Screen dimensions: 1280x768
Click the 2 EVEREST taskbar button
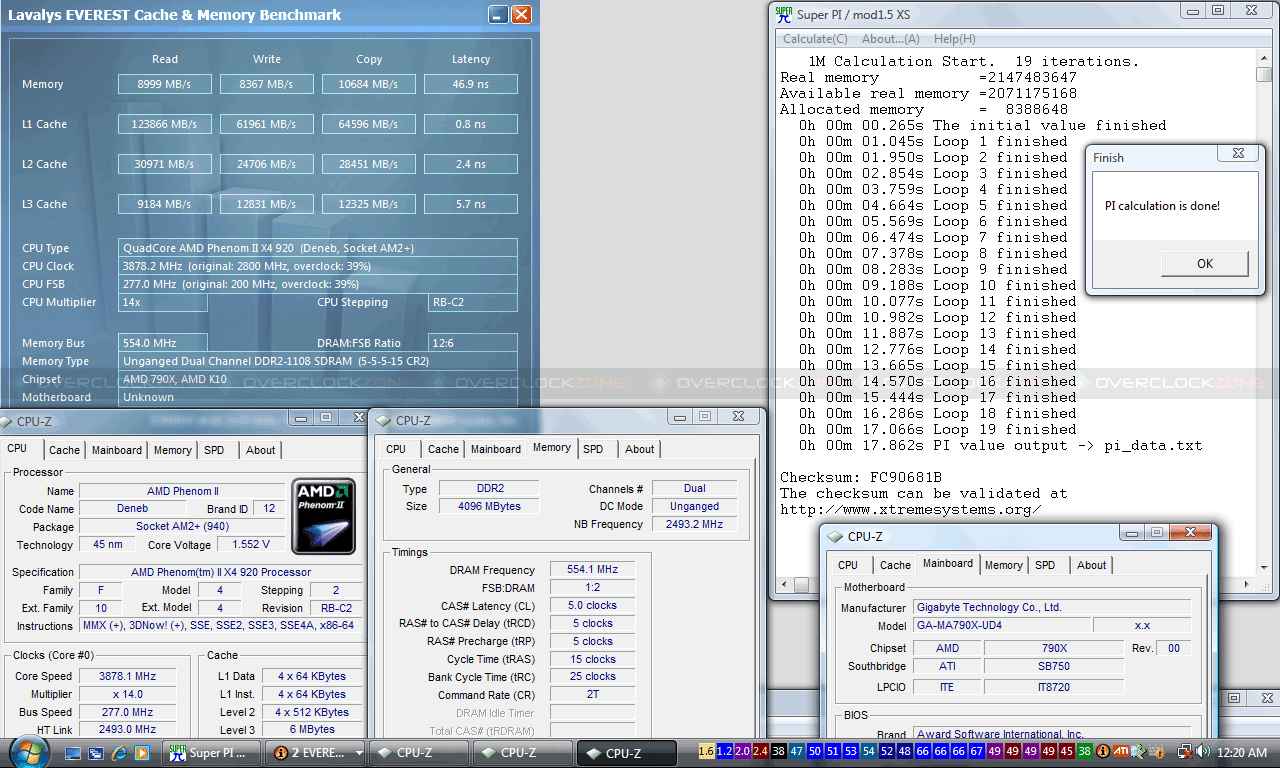[x=316, y=753]
